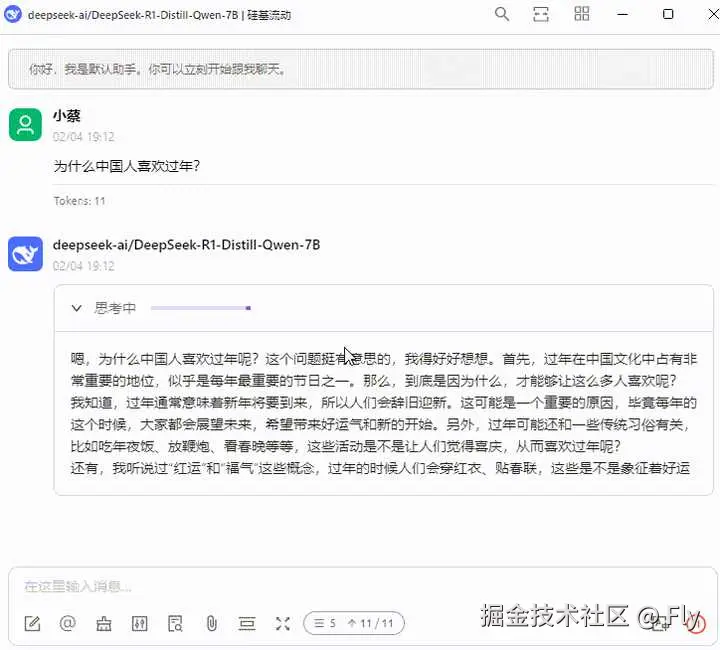Click the message input field placeholder
The height and width of the screenshot is (650, 720).
78,586
